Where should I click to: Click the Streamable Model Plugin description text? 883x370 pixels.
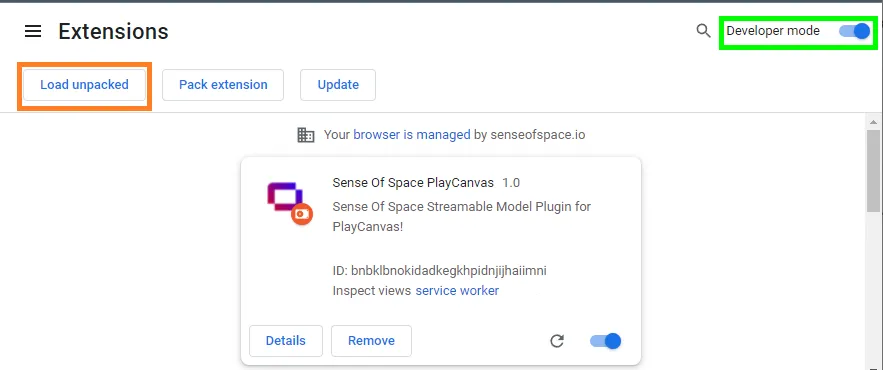[462, 217]
